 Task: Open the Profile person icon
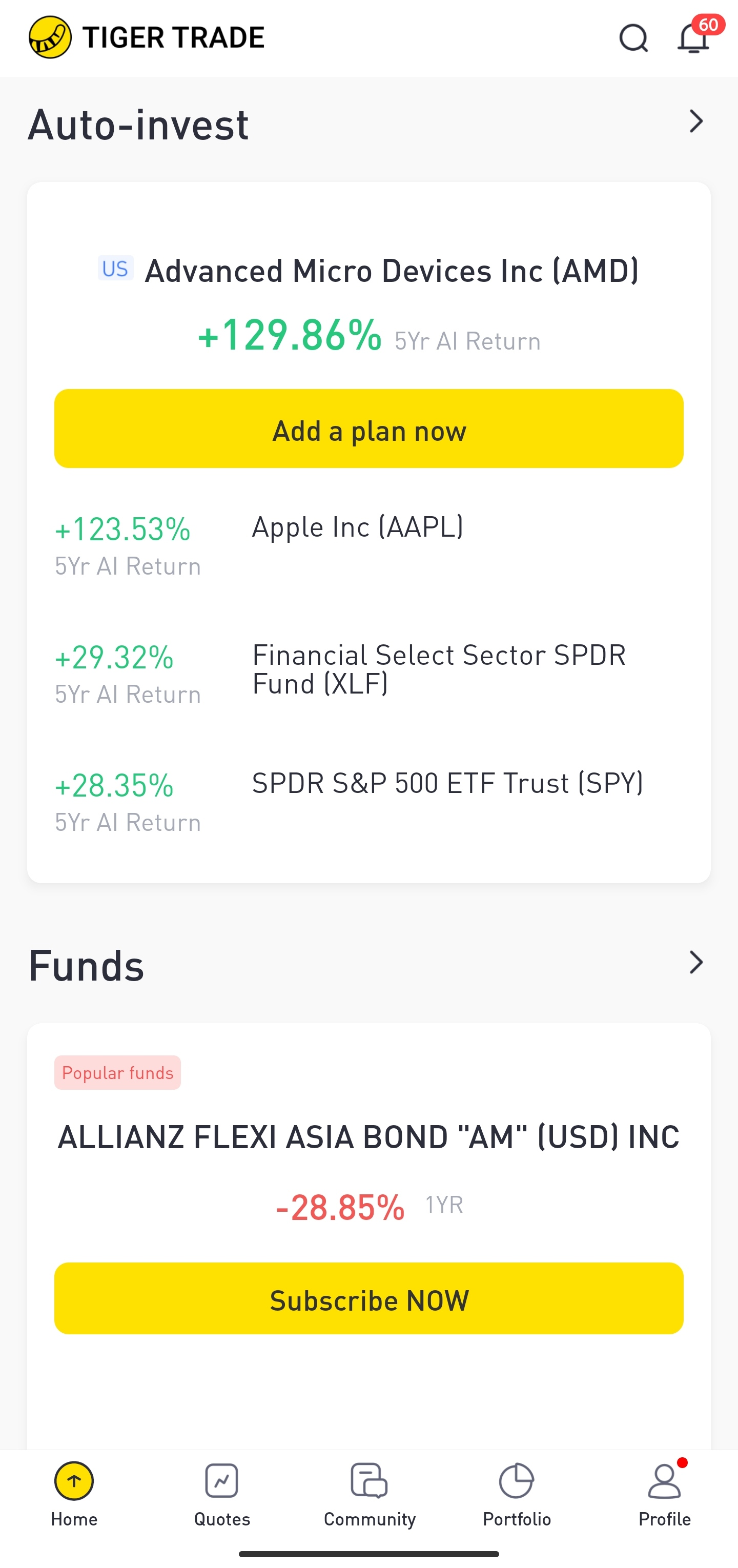664,1480
